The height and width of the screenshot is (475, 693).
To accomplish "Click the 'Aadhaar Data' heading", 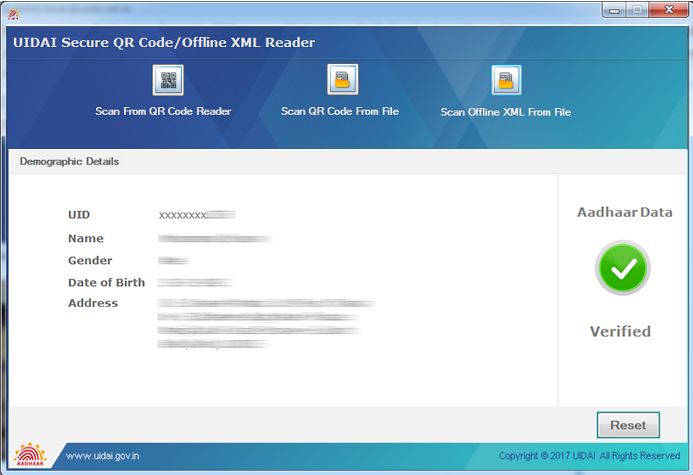I will coord(624,213).
